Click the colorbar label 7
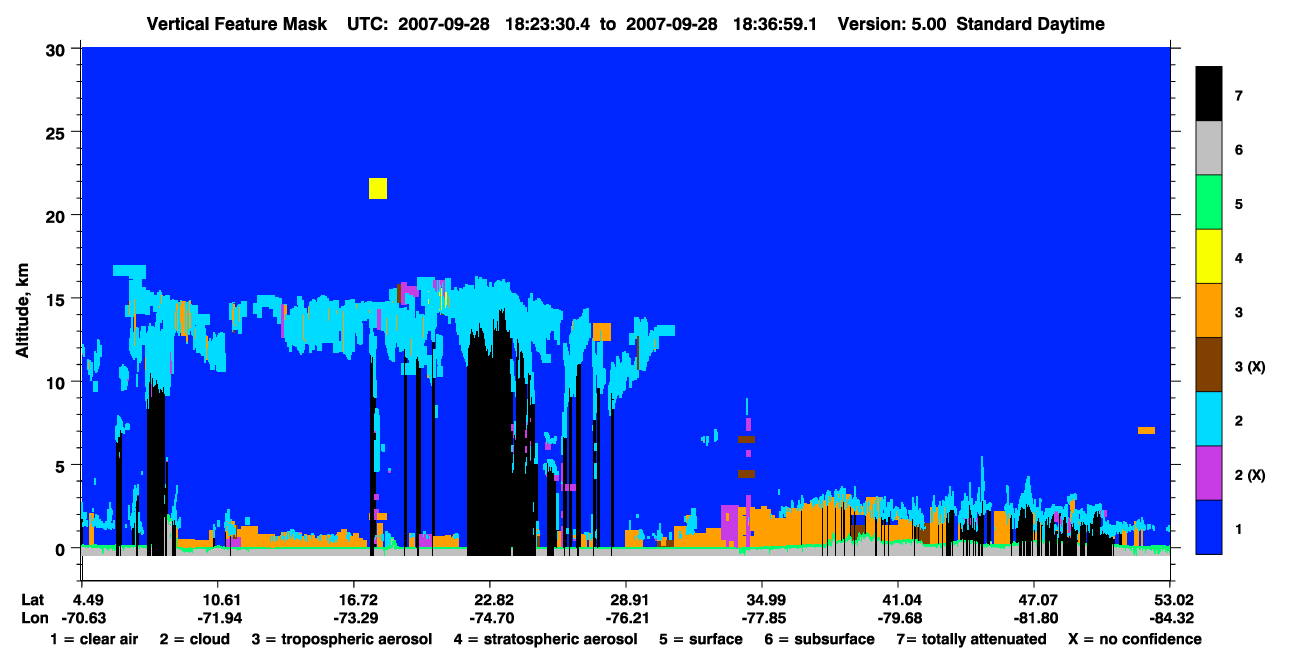 [1239, 96]
